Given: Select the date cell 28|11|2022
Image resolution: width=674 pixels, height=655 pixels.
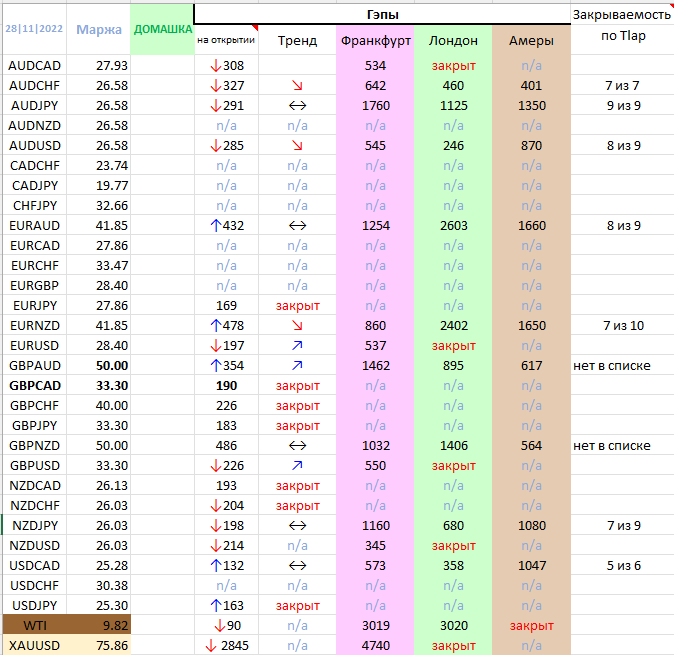Looking at the screenshot, I should tap(34, 29).
